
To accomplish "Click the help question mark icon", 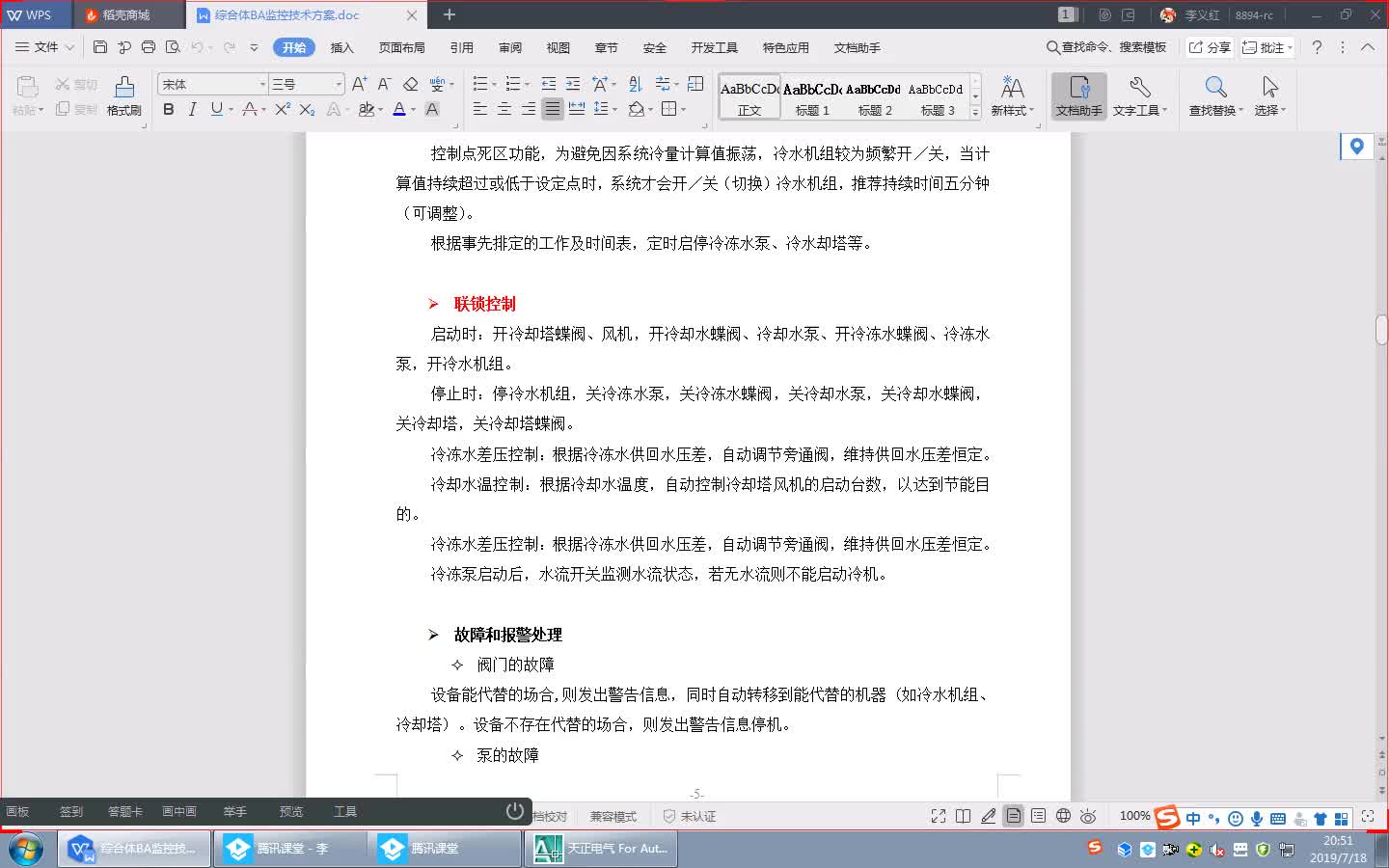I will 1317,47.
